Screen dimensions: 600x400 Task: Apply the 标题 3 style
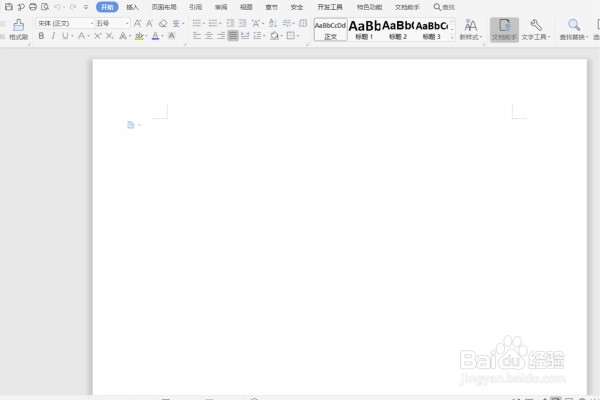click(432, 29)
